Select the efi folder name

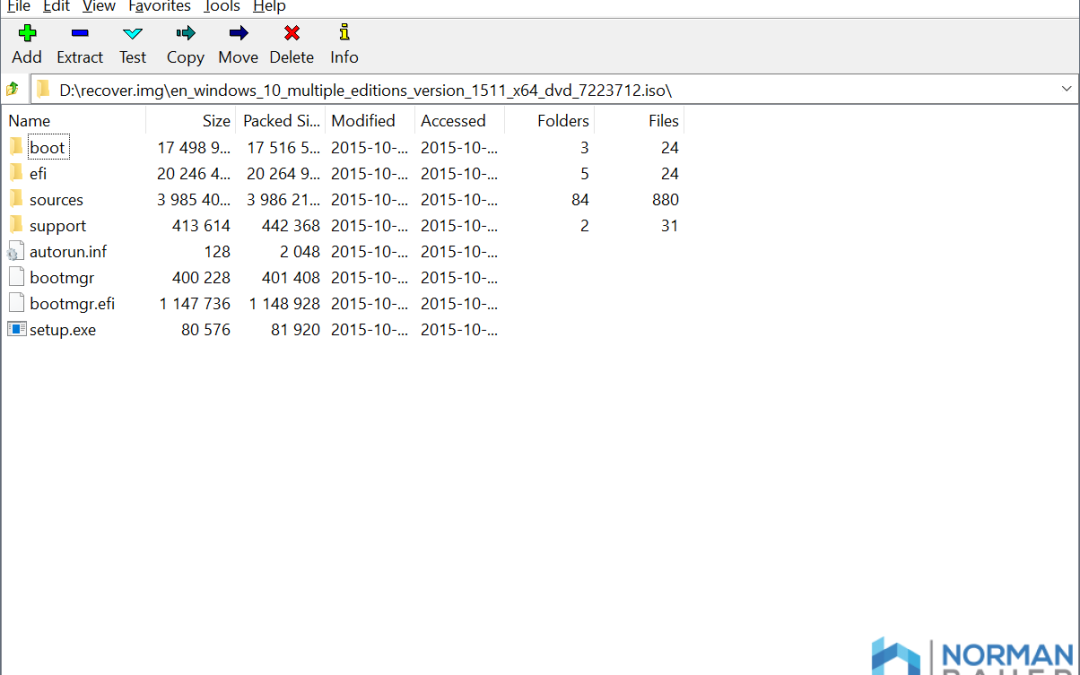(38, 174)
